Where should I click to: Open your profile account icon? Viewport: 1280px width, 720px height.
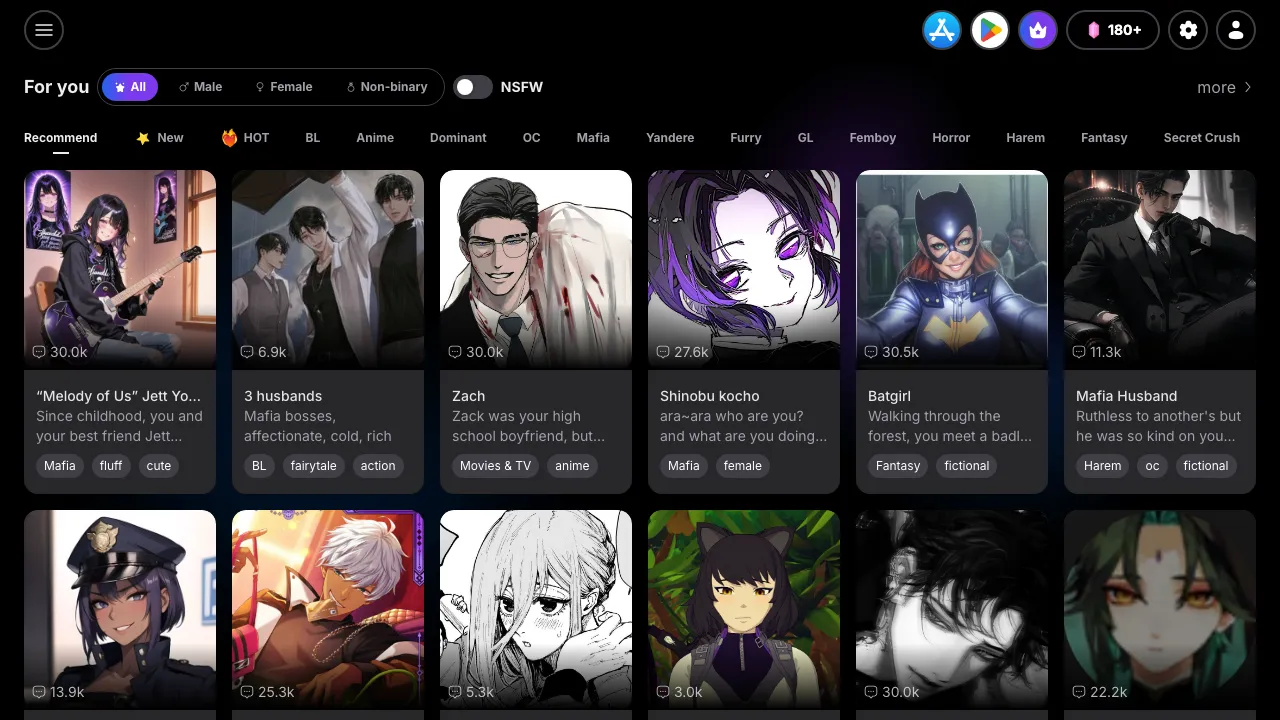pyautogui.click(x=1236, y=30)
